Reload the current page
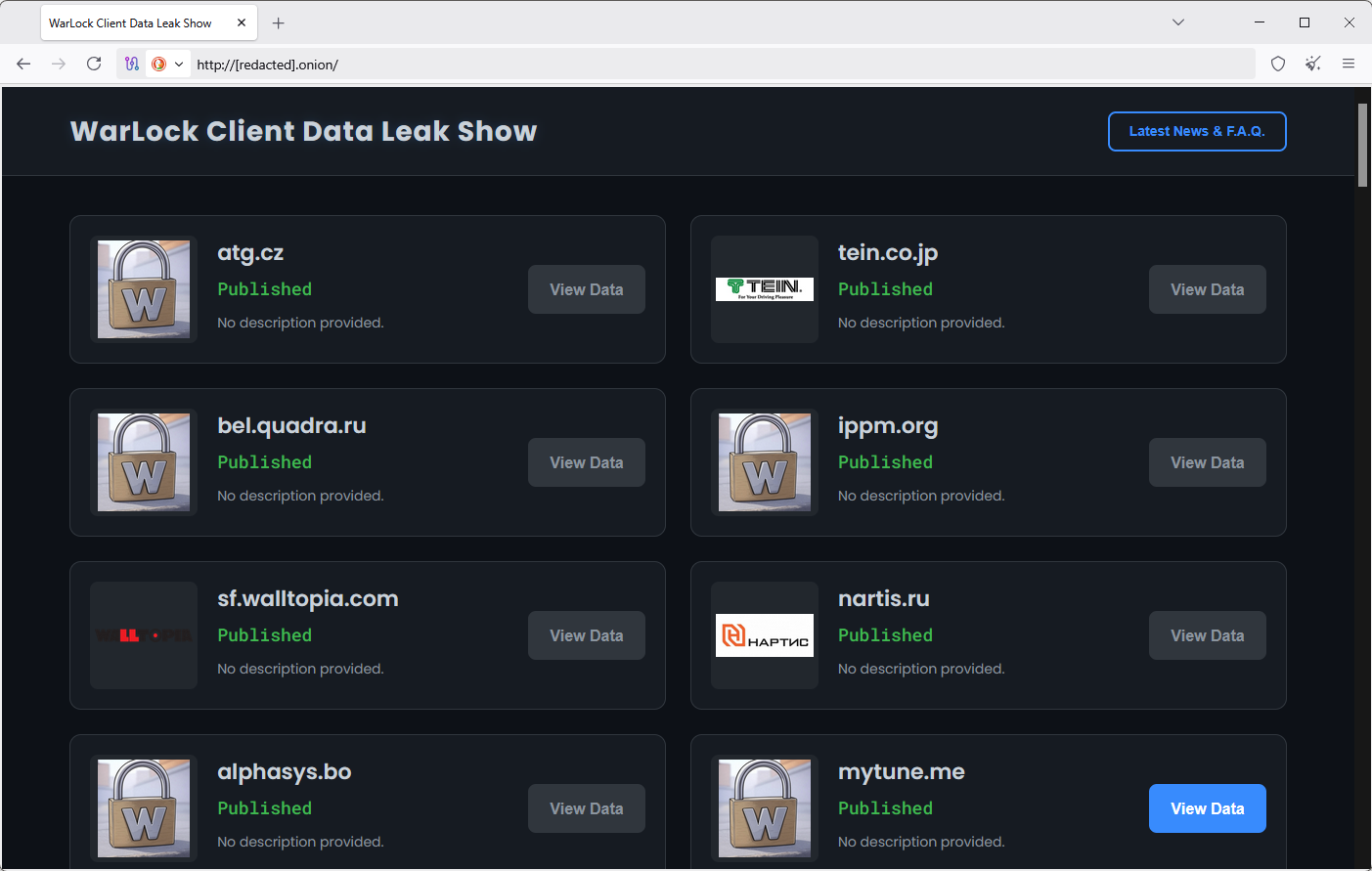Viewport: 1372px width, 871px height. (x=94, y=64)
